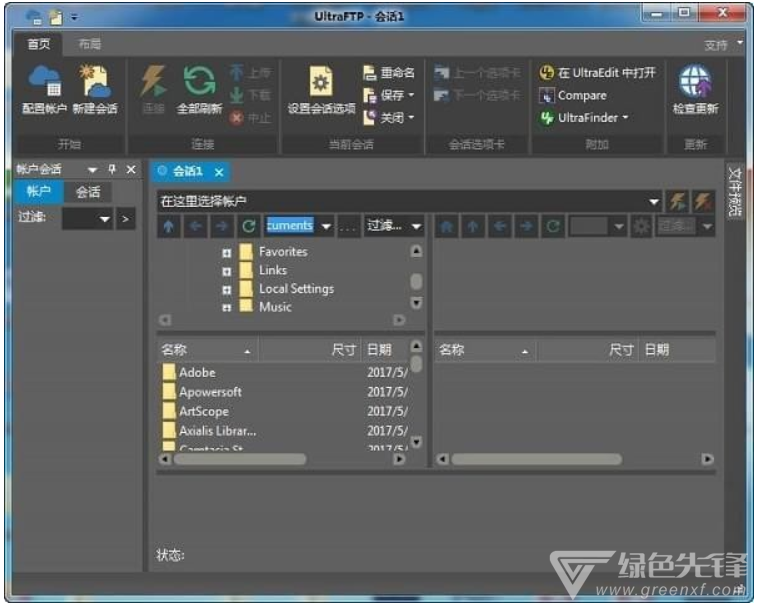757x604 pixels.
Task: Click the > apply filter button
Action: (x=126, y=219)
